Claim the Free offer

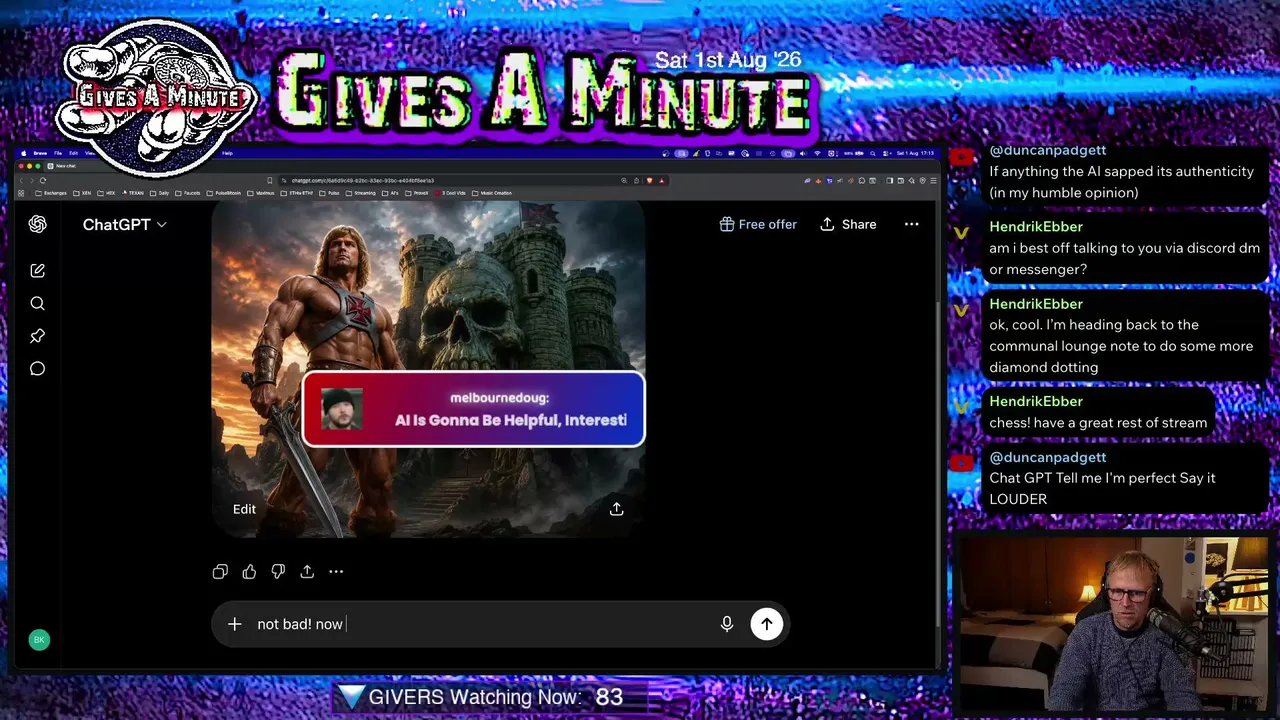[x=758, y=224]
